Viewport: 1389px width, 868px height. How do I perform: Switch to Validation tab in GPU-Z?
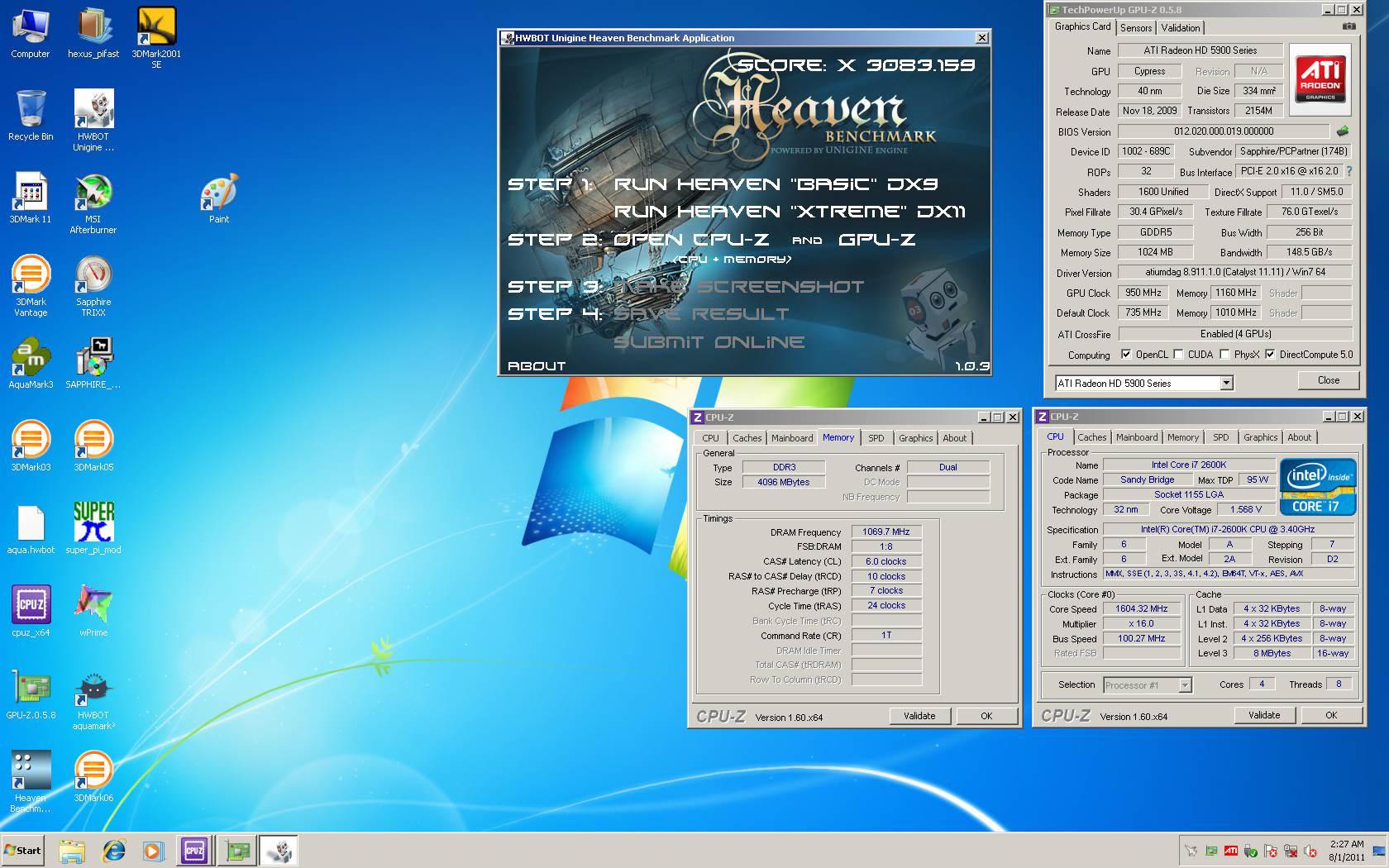click(1181, 27)
